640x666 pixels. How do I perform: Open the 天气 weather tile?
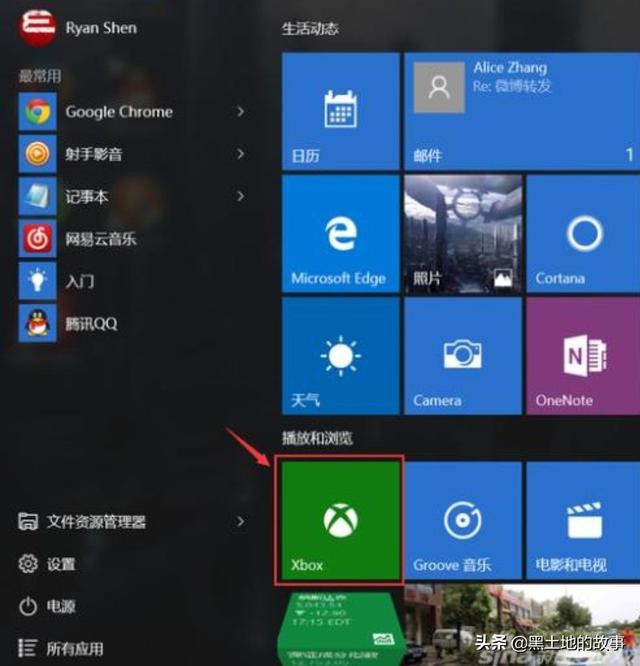[x=341, y=356]
